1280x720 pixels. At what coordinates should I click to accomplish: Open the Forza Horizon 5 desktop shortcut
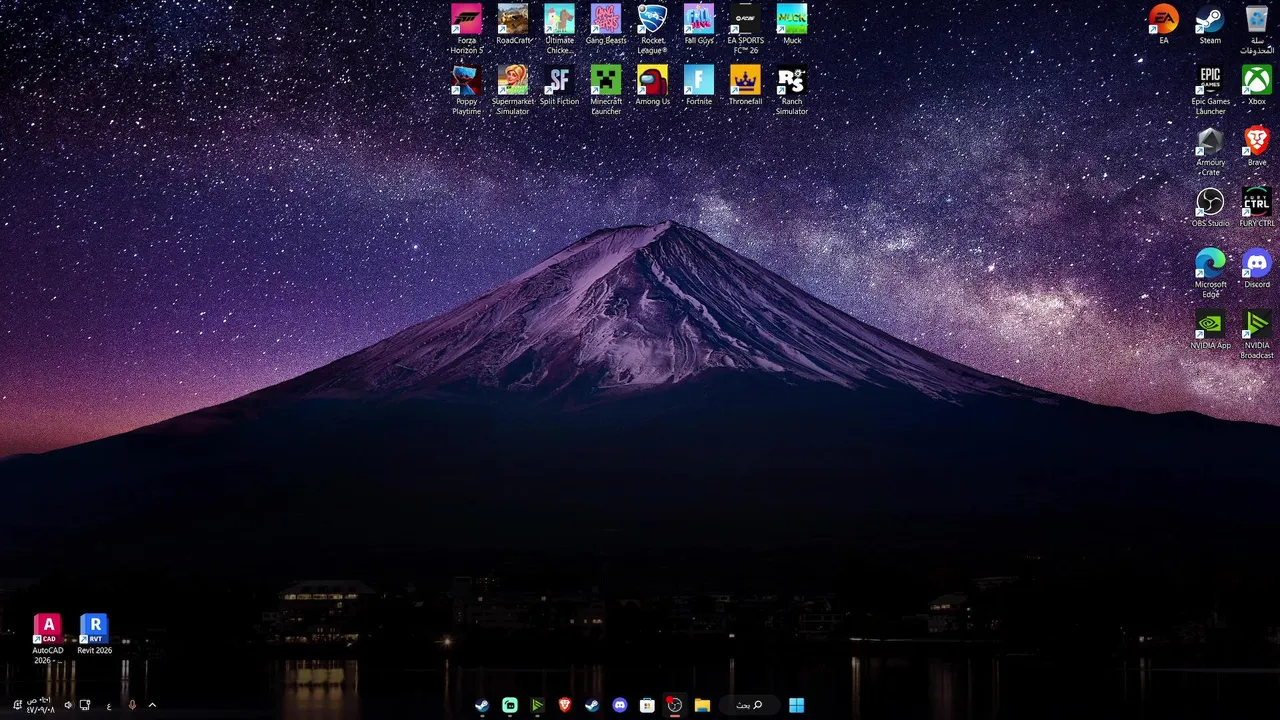click(466, 30)
